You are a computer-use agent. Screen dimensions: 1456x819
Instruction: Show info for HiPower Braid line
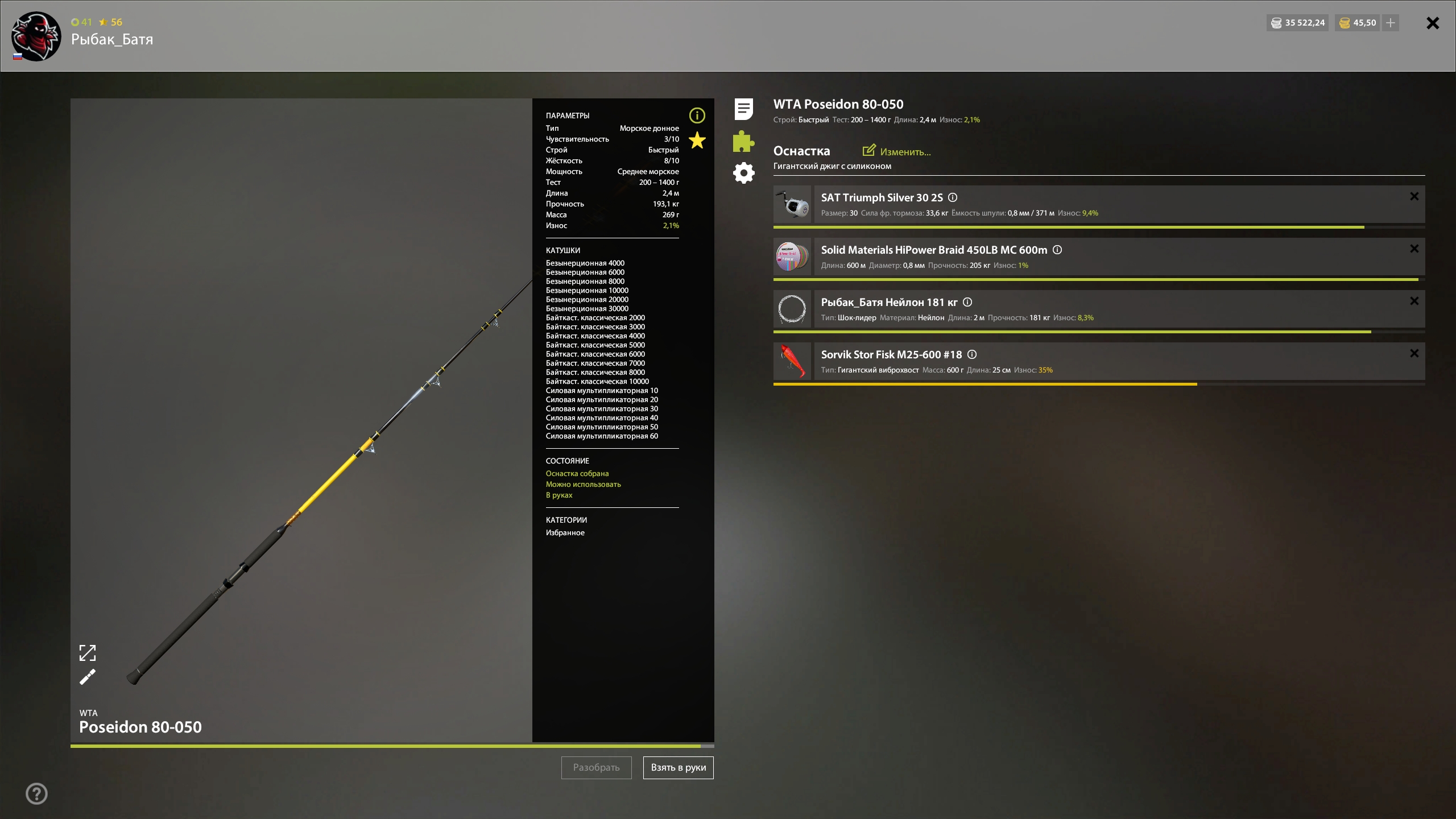pos(1057,250)
